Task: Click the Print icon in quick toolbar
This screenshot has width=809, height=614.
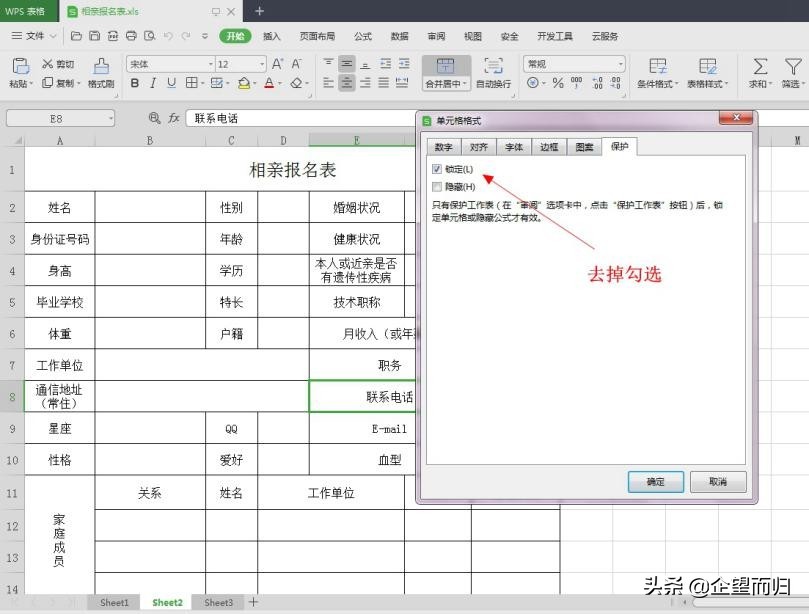Action: pos(132,36)
